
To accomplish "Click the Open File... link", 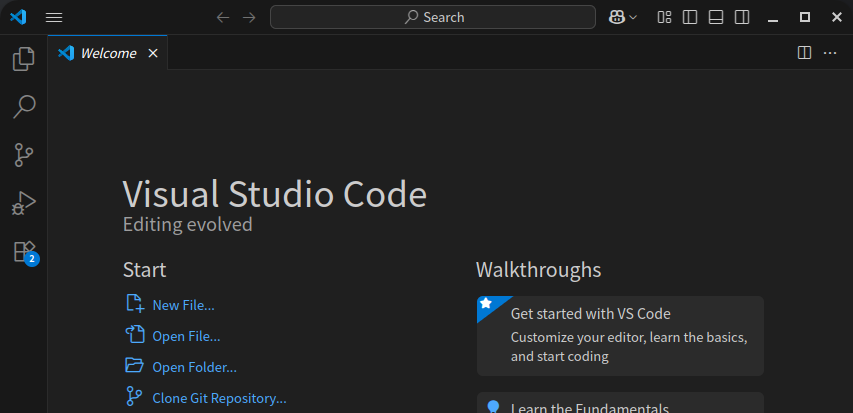I will 186,336.
